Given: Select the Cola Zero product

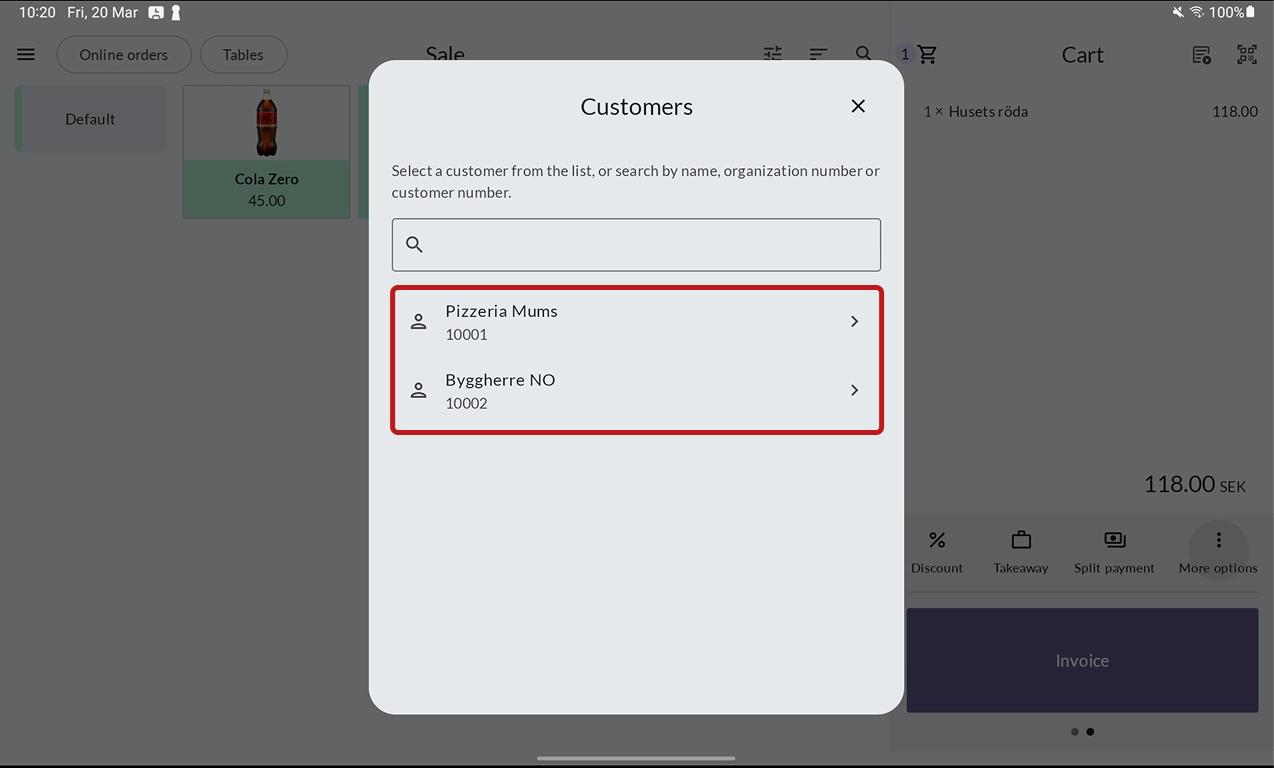Looking at the screenshot, I should tap(266, 152).
